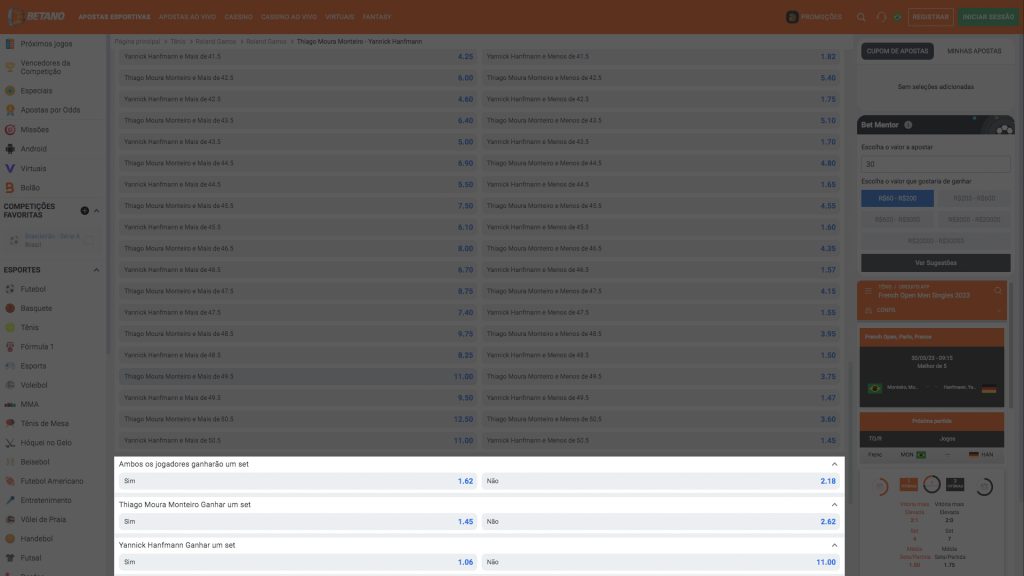Click Thiago Moura Monteiro e Menos de 42.5 odd 5.40
Image resolution: width=1024 pixels, height=576 pixels.
pos(661,78)
